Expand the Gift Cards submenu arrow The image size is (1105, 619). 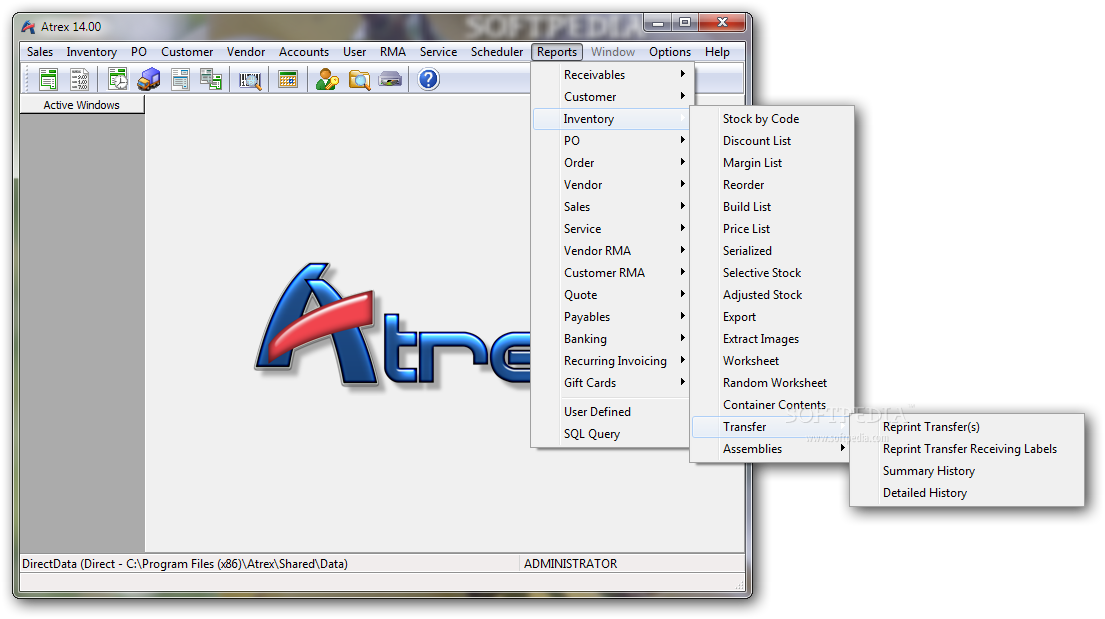click(682, 382)
